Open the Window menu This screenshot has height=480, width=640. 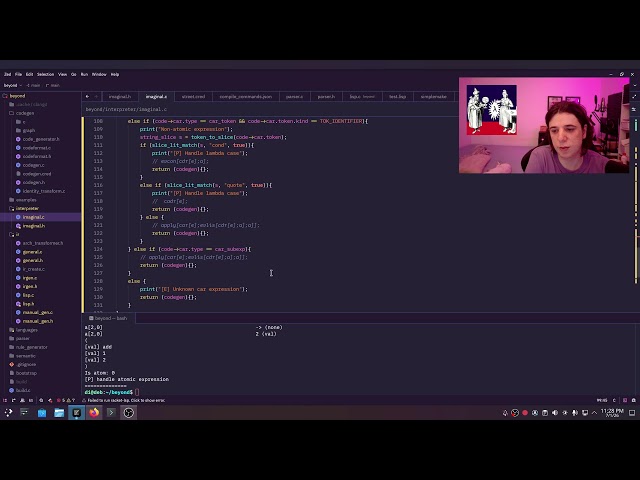pos(99,74)
